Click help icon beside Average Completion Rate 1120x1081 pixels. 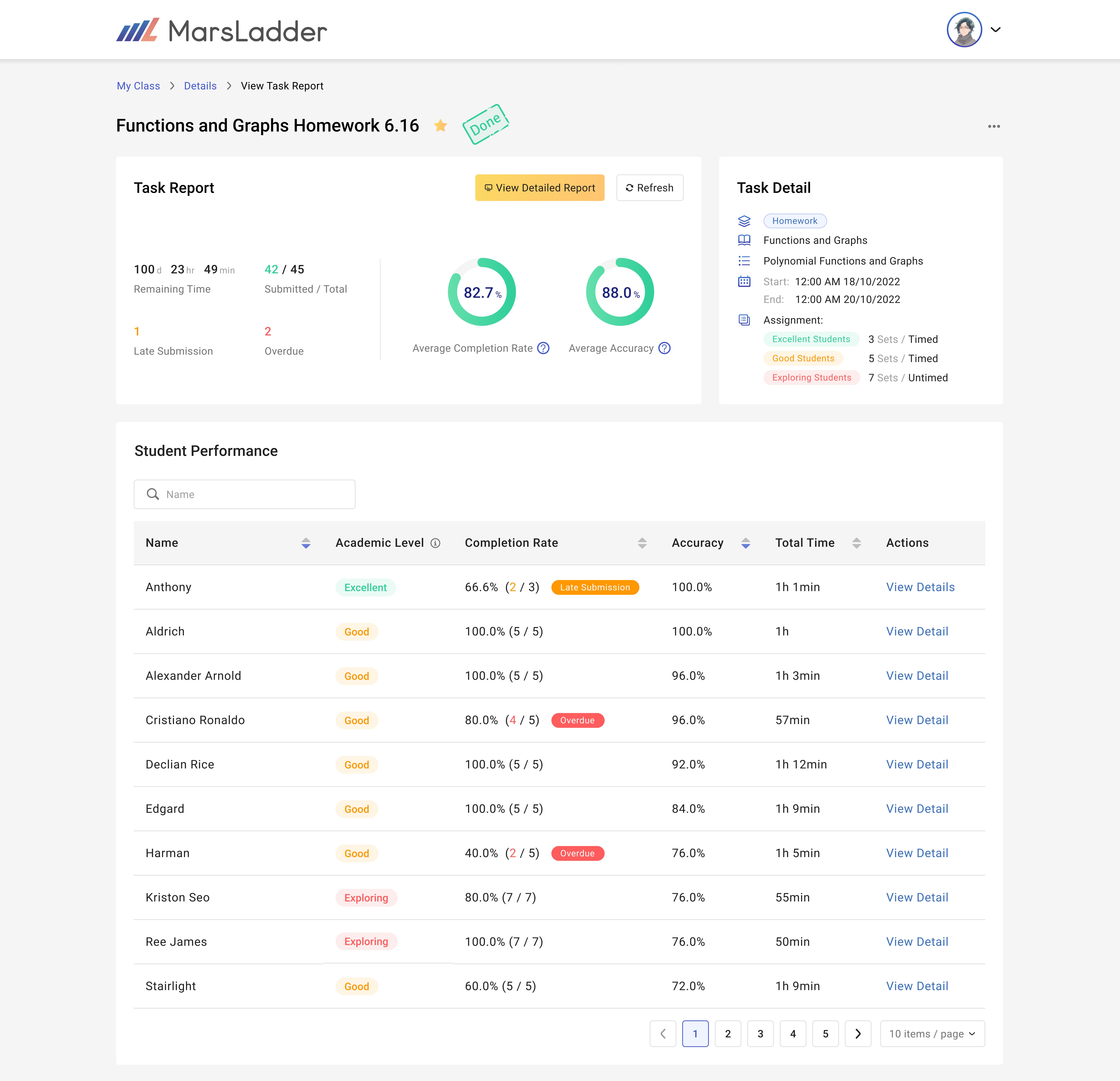coord(543,348)
